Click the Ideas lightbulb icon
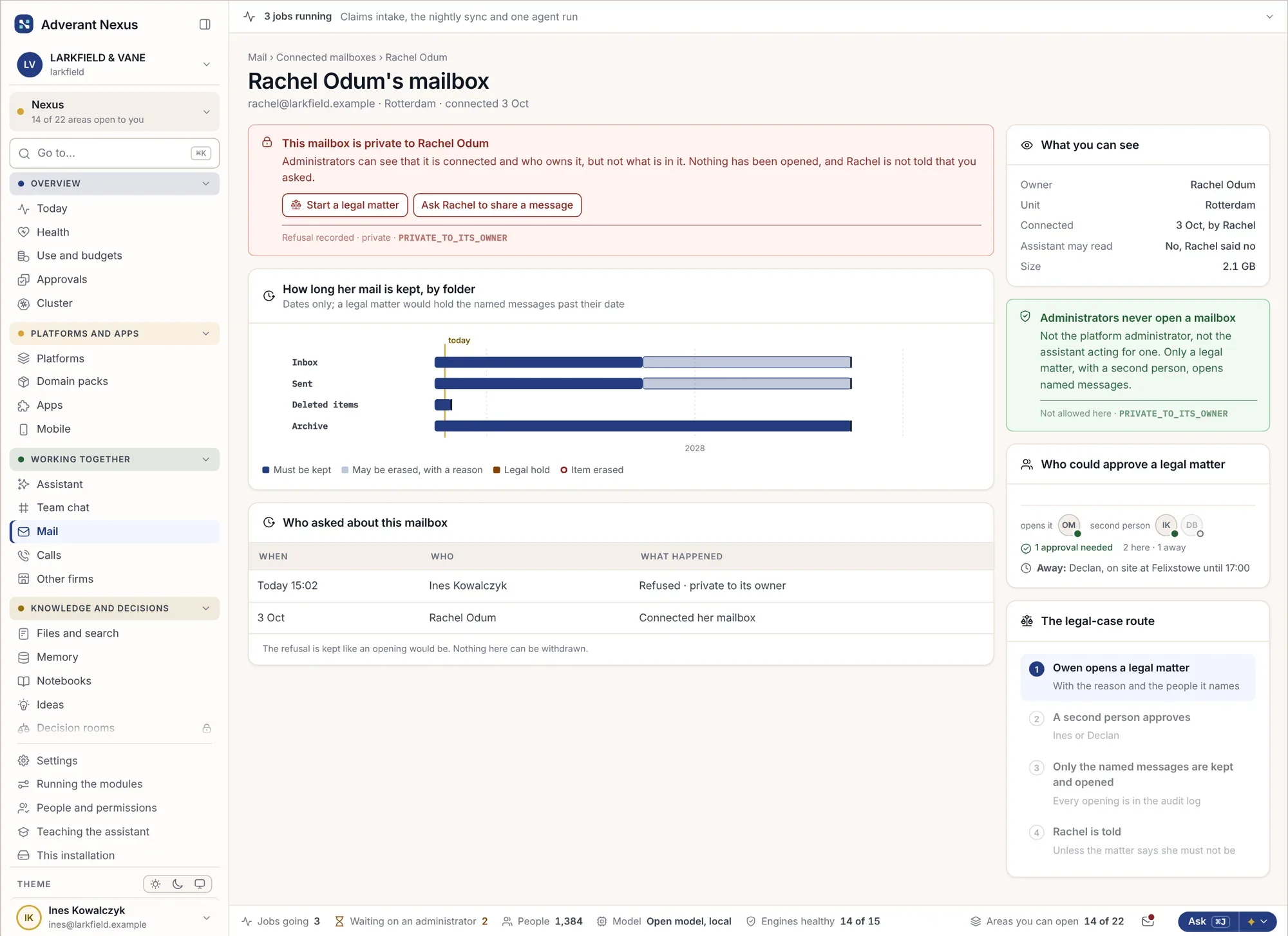The width and height of the screenshot is (1288, 936). click(24, 705)
